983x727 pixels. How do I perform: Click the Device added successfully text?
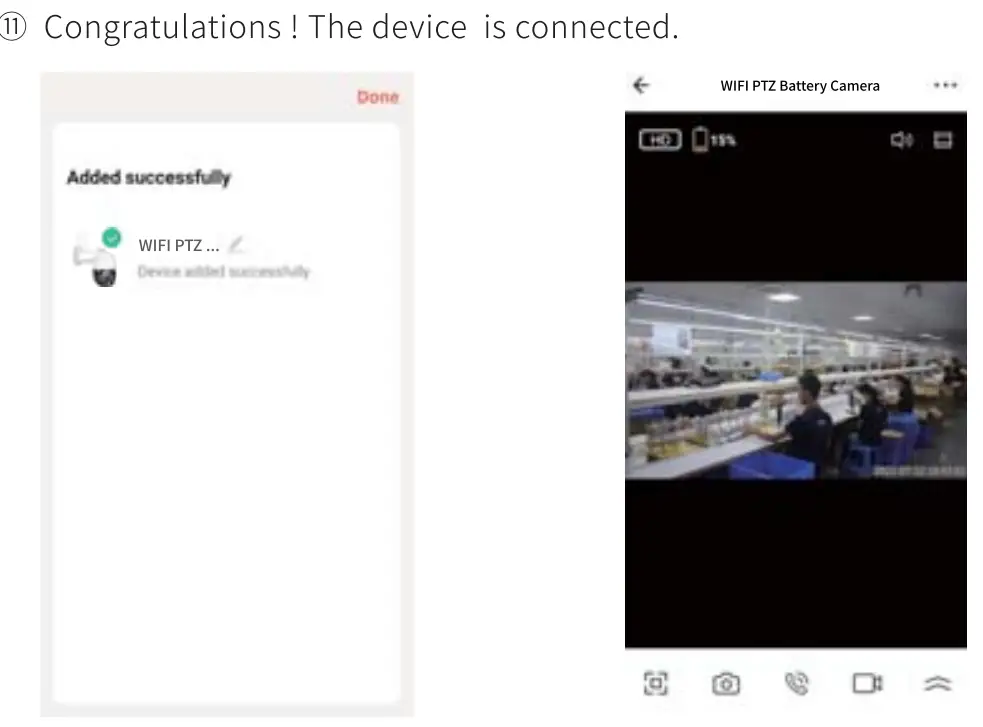pos(224,271)
